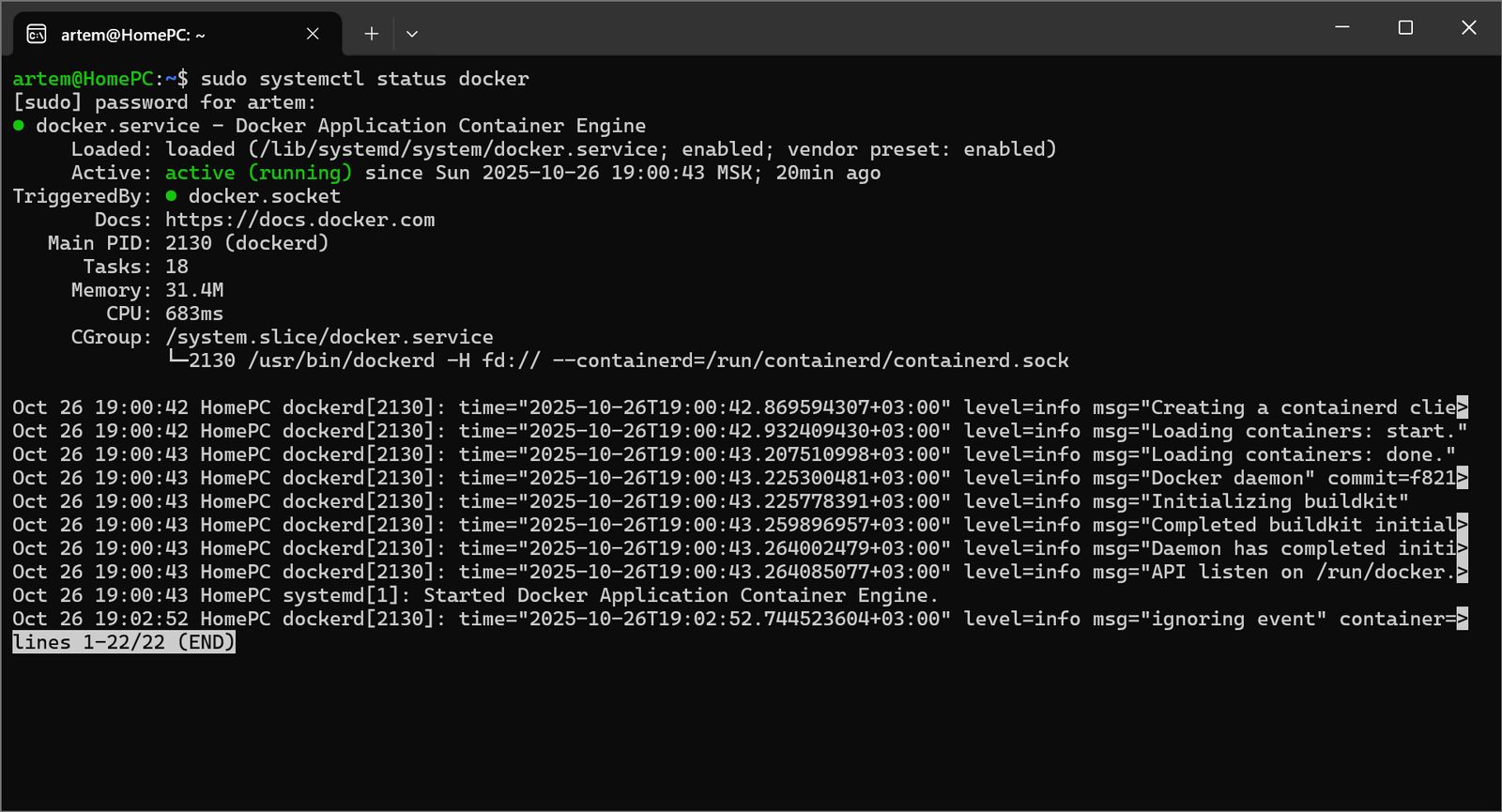Close the artem@HomePC terminal tab

click(313, 34)
